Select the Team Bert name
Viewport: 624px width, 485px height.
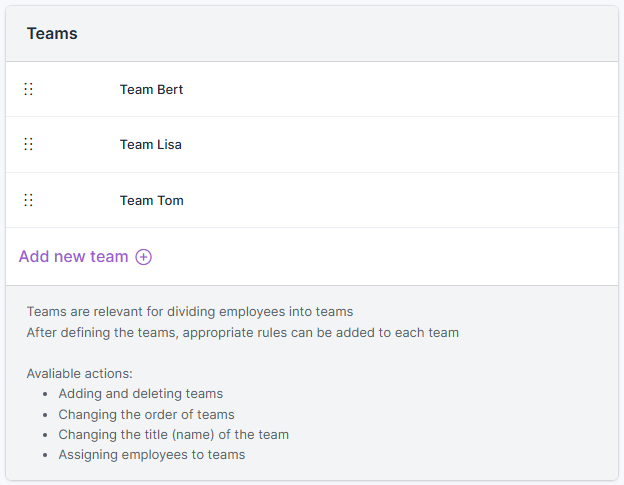[151, 89]
